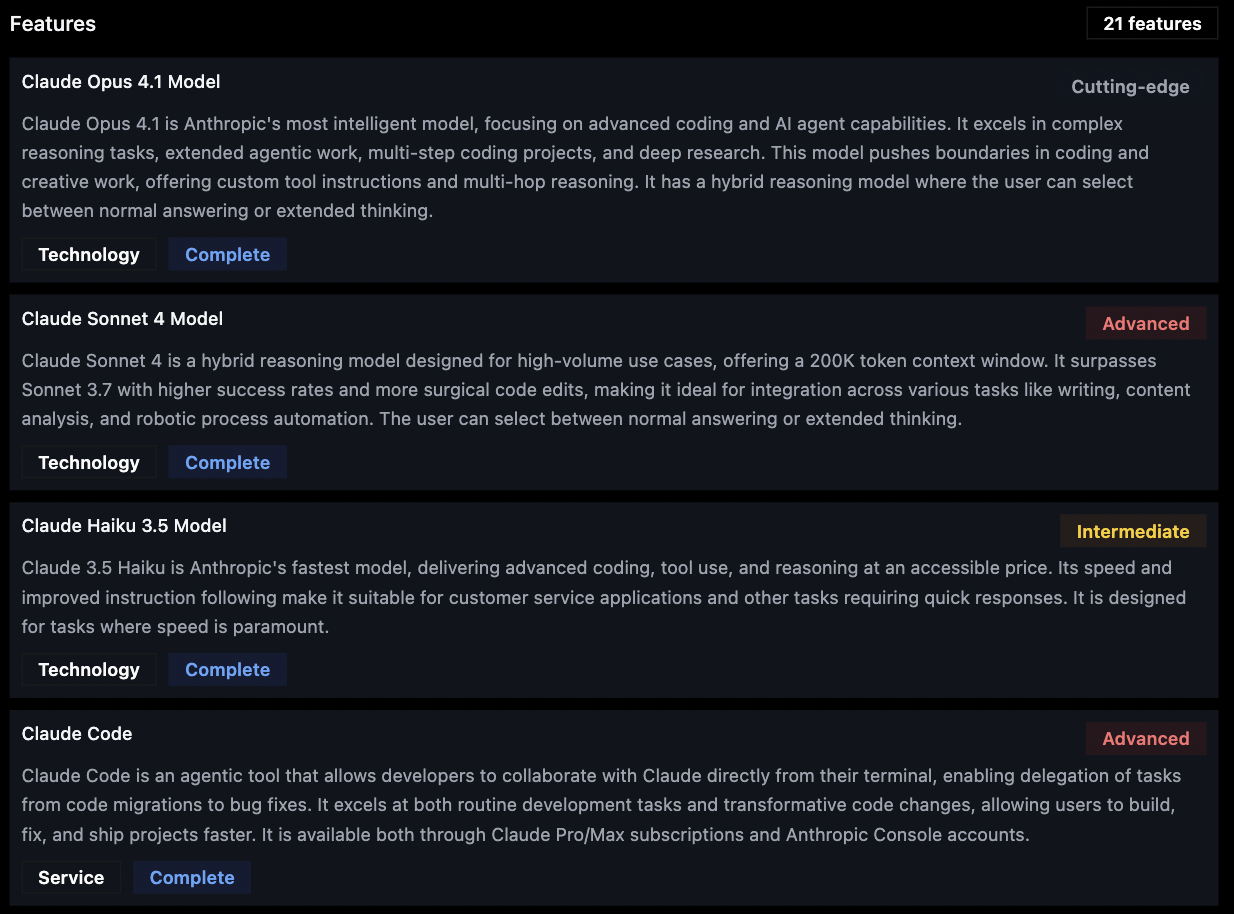Click the Complete status on Sonnet 4 card
The image size is (1234, 914).
(x=227, y=463)
